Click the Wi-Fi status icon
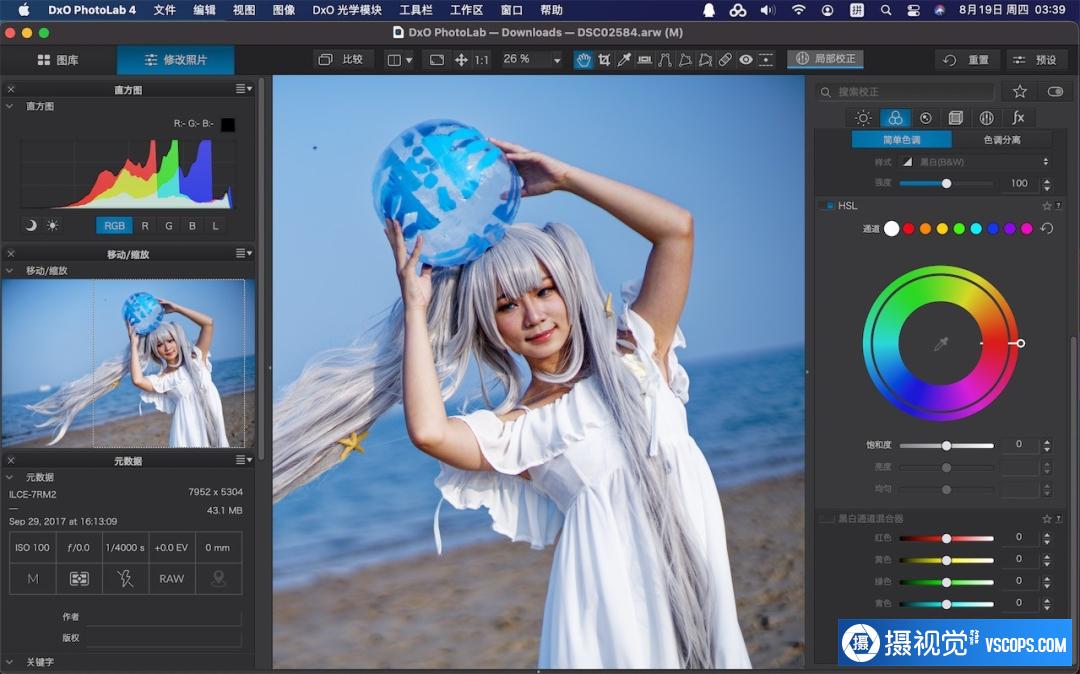The width and height of the screenshot is (1080, 674). coord(798,10)
